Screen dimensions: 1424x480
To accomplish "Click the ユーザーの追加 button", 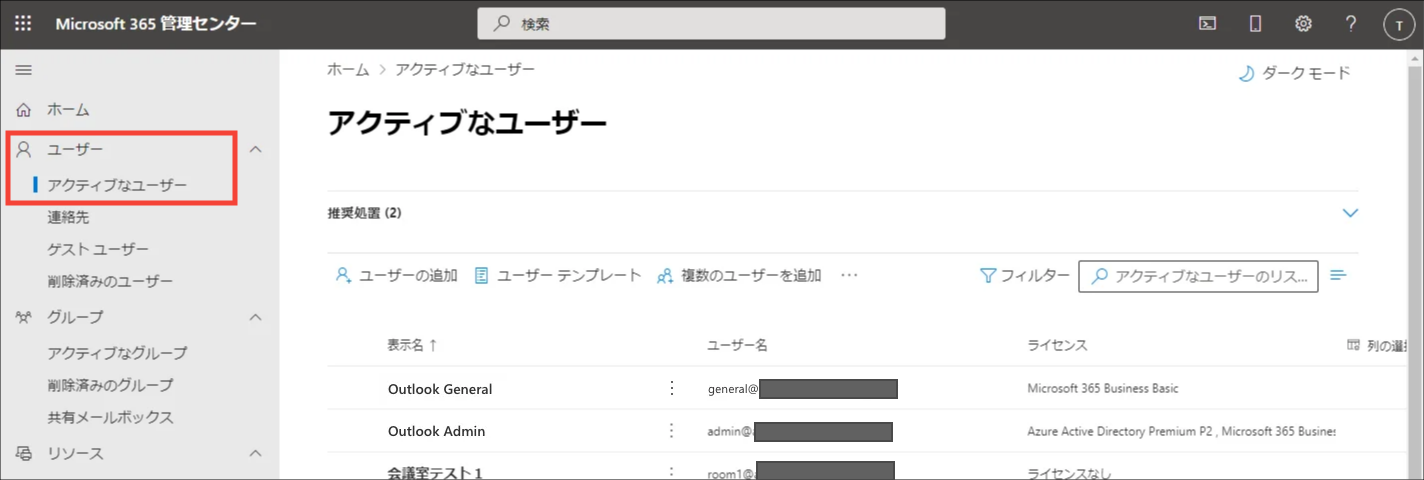I will pos(396,275).
